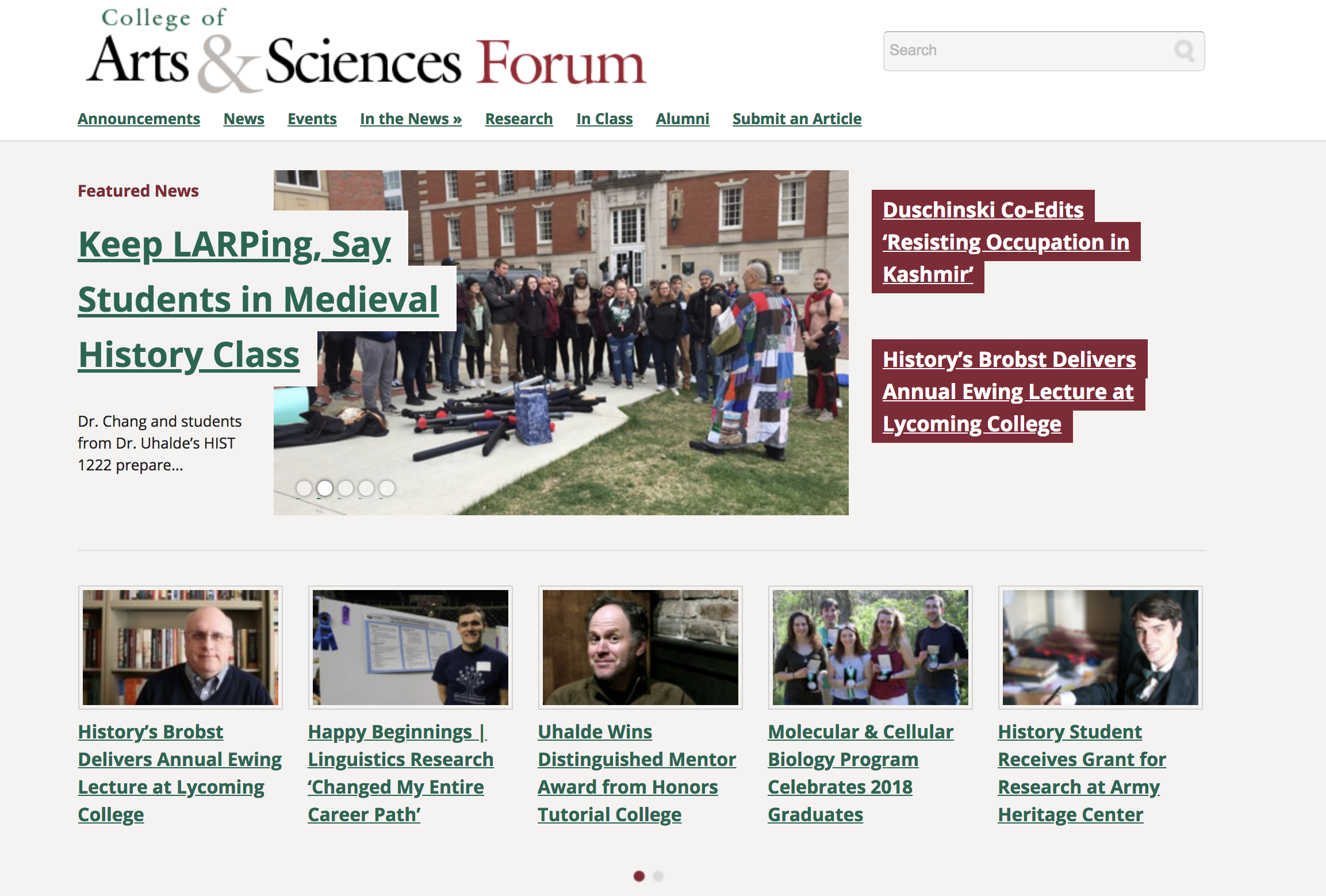Click the Submit an Article link
Viewport: 1326px width, 896px height.
point(797,119)
